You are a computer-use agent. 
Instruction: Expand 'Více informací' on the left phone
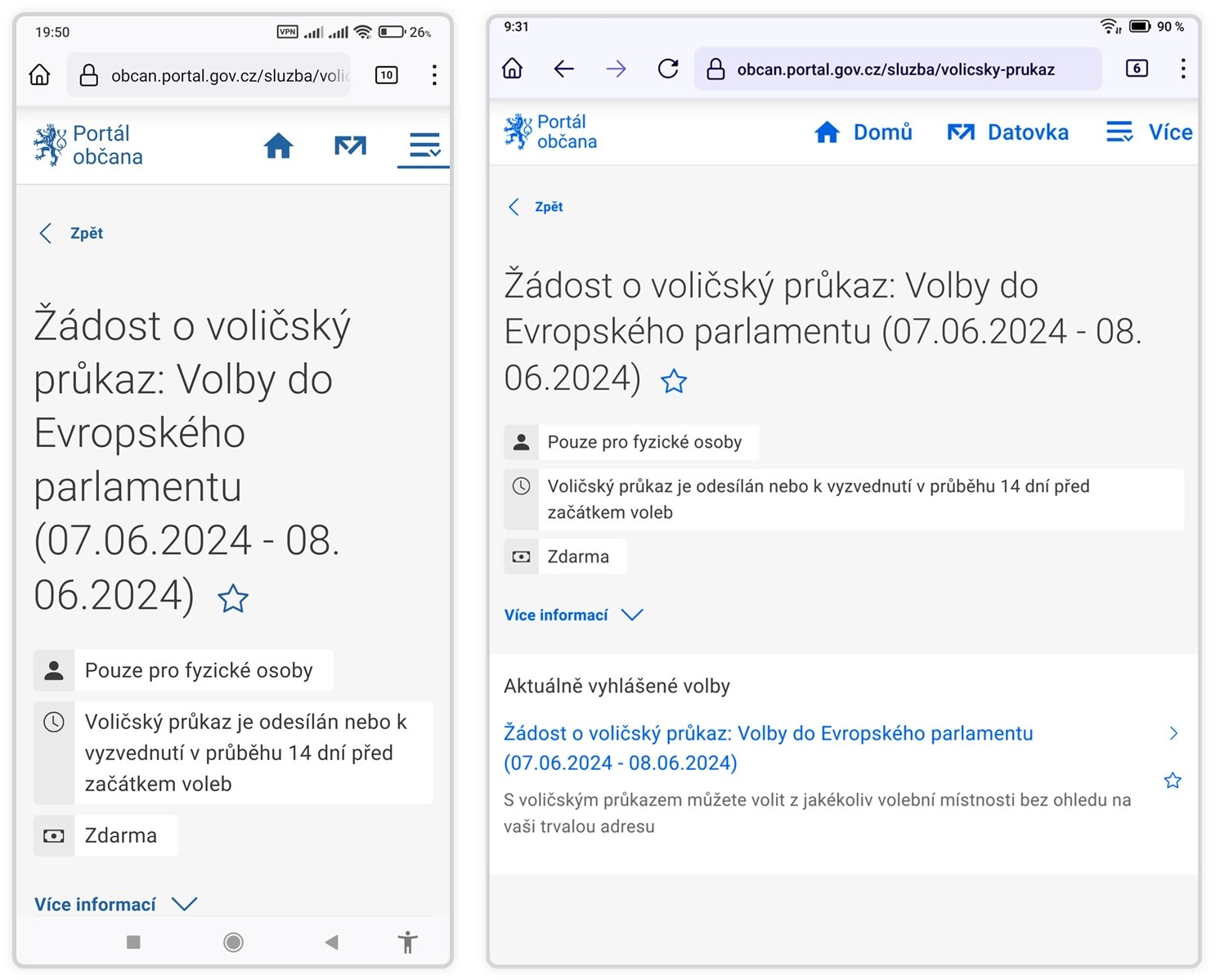click(115, 904)
